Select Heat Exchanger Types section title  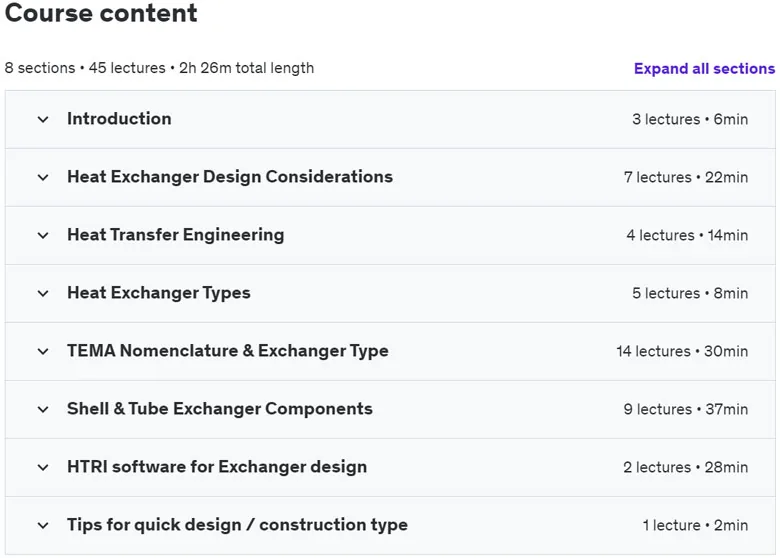tap(159, 293)
